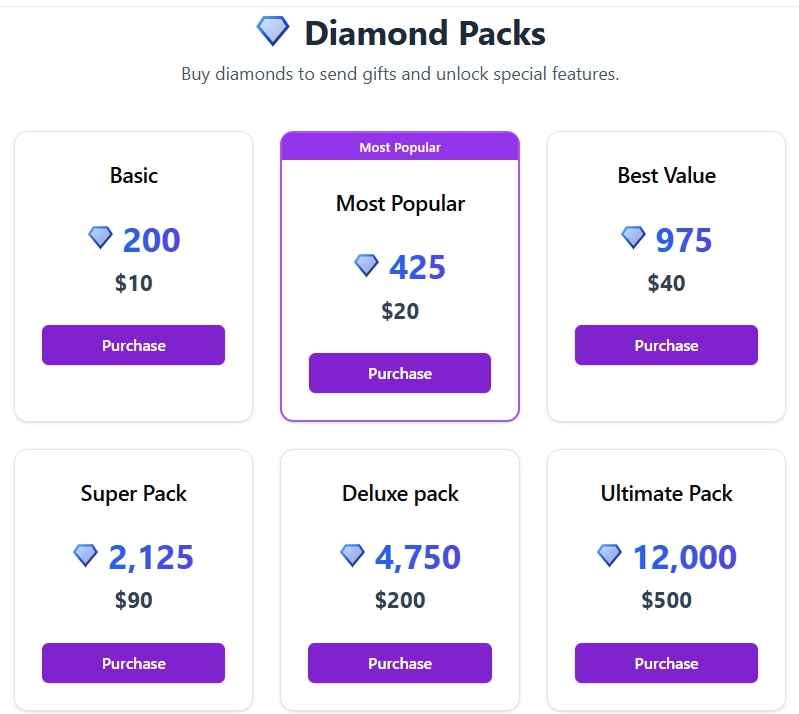This screenshot has height=714, width=799.
Task: Click the 975 diamonds amount
Action: pyautogui.click(x=683, y=240)
